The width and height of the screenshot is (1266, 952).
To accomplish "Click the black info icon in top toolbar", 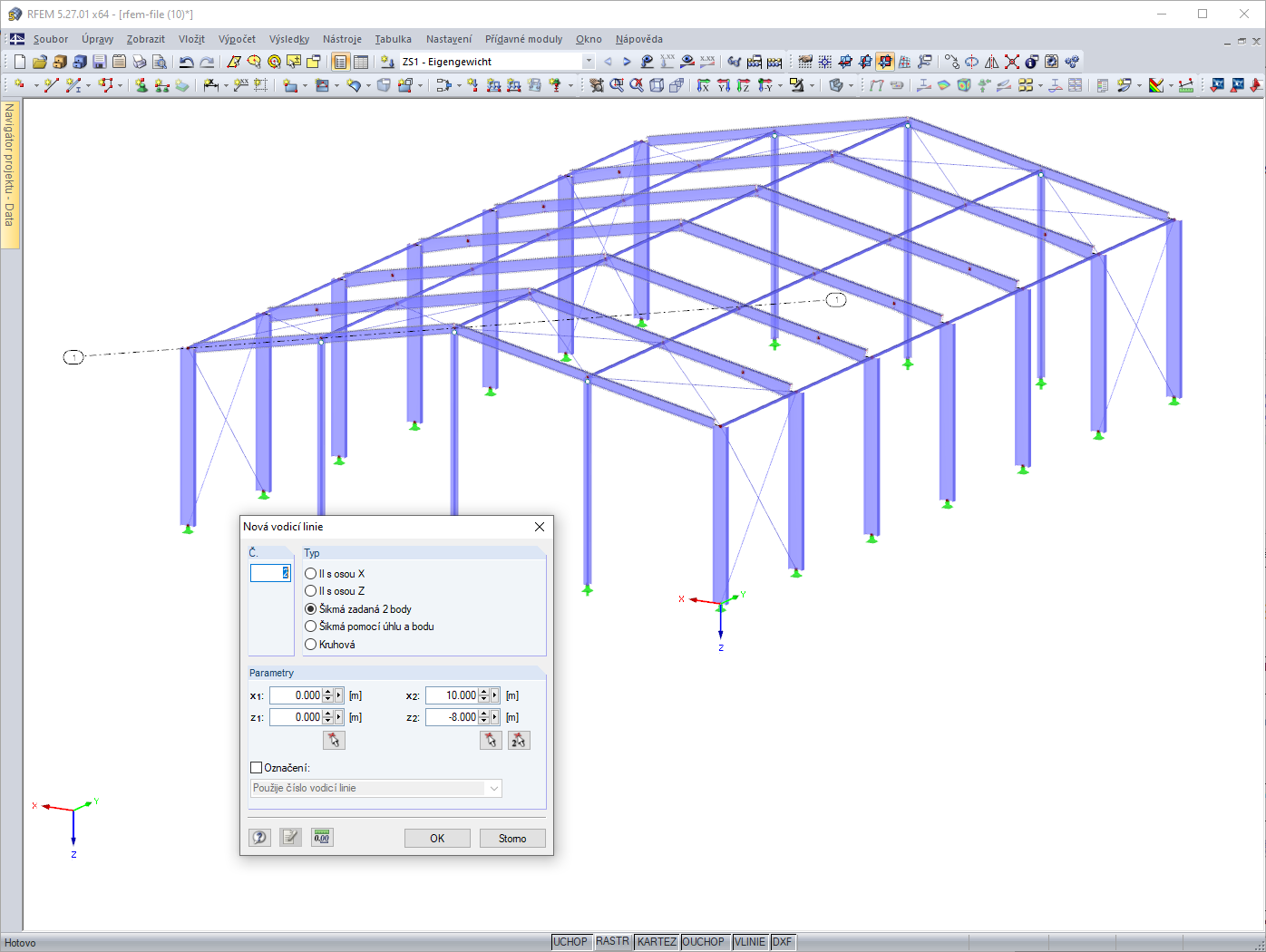I will (x=1032, y=62).
